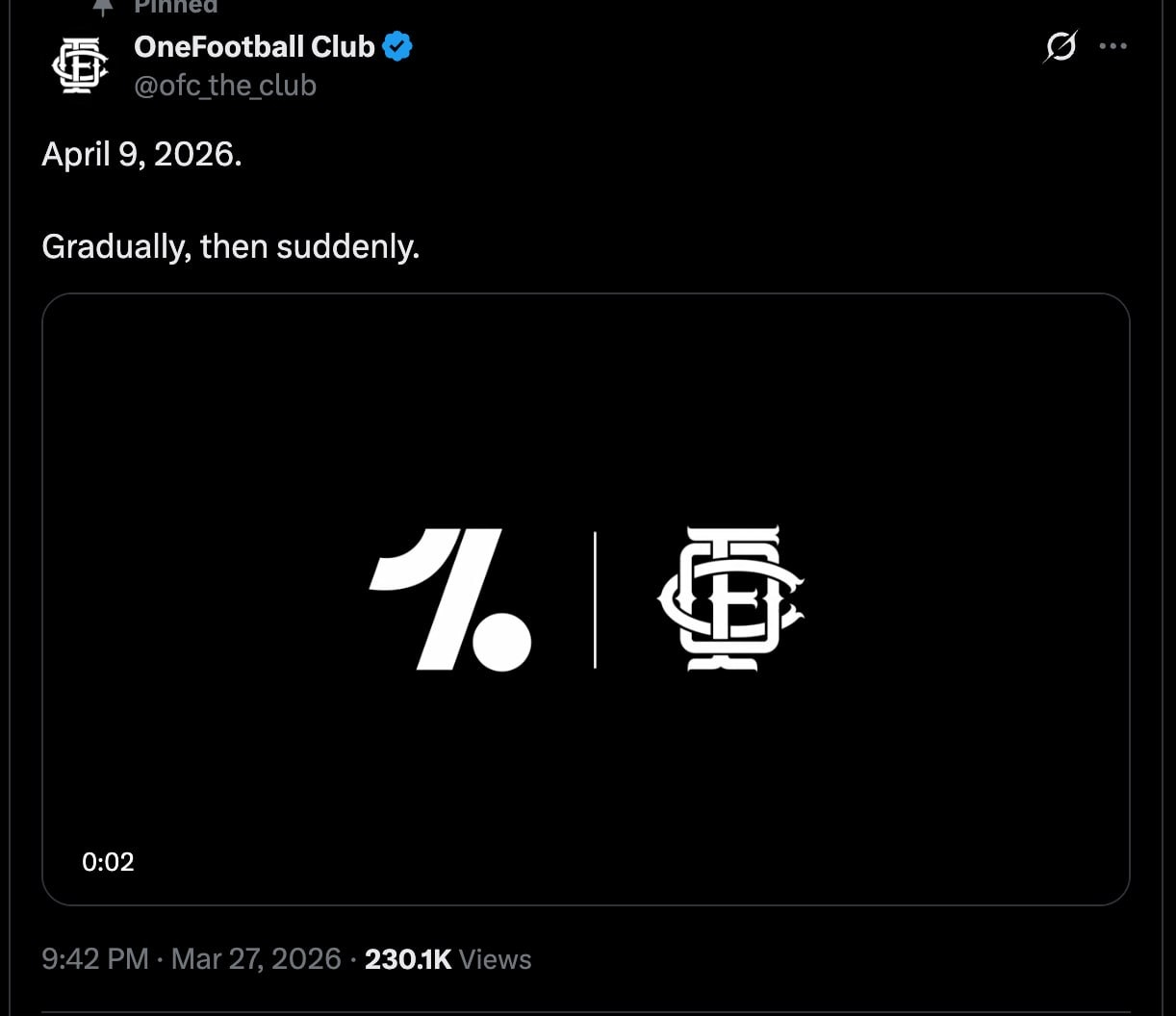Open the 230.1K Views analytics

447,958
